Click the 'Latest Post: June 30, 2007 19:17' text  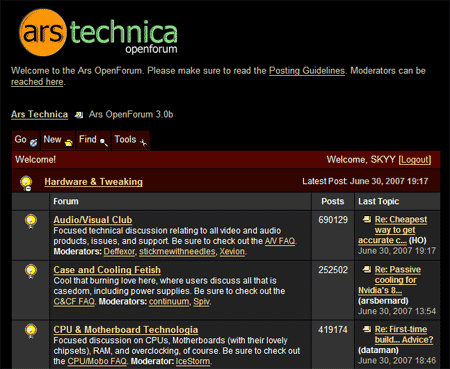(x=365, y=181)
